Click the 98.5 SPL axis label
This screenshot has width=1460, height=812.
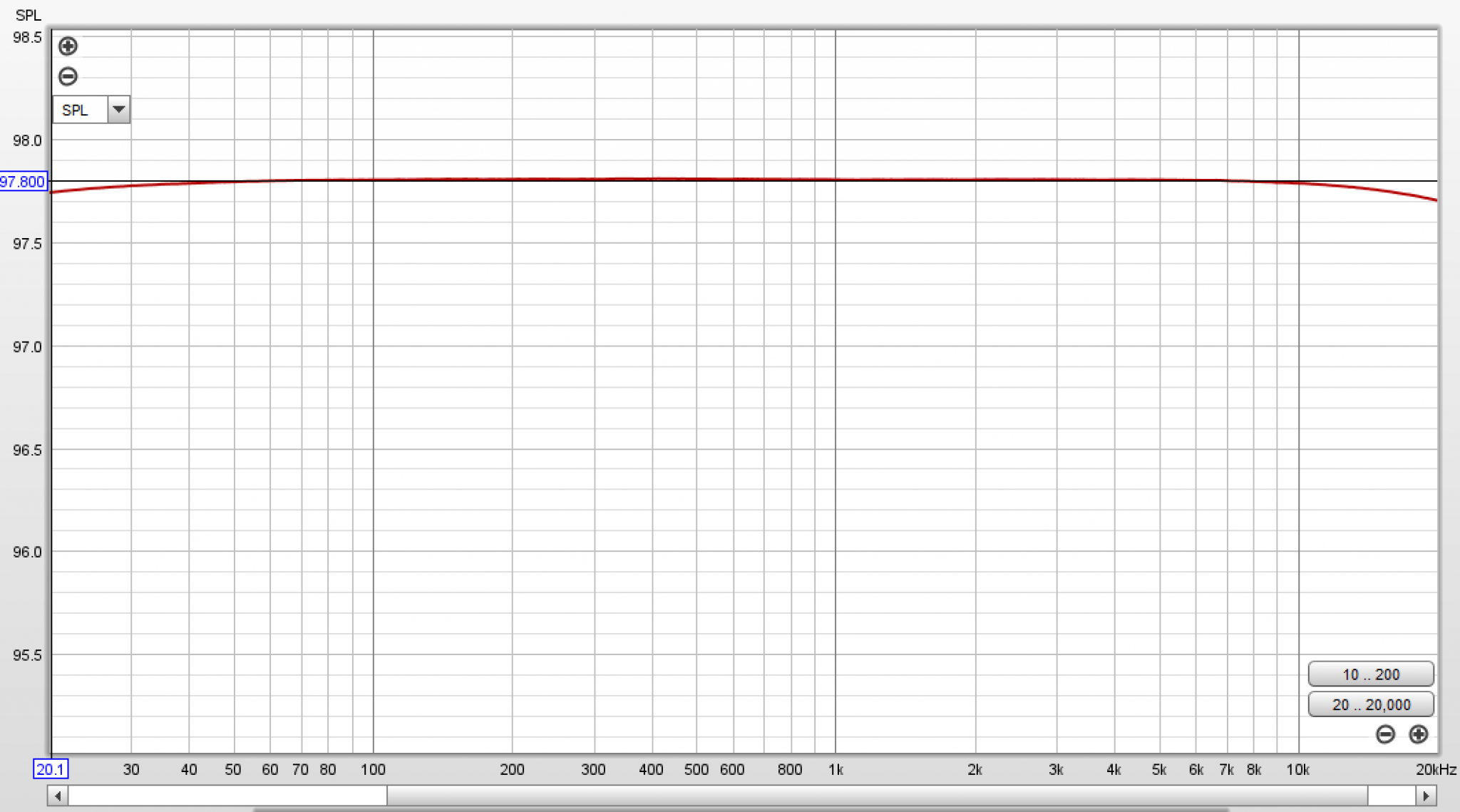[27, 38]
